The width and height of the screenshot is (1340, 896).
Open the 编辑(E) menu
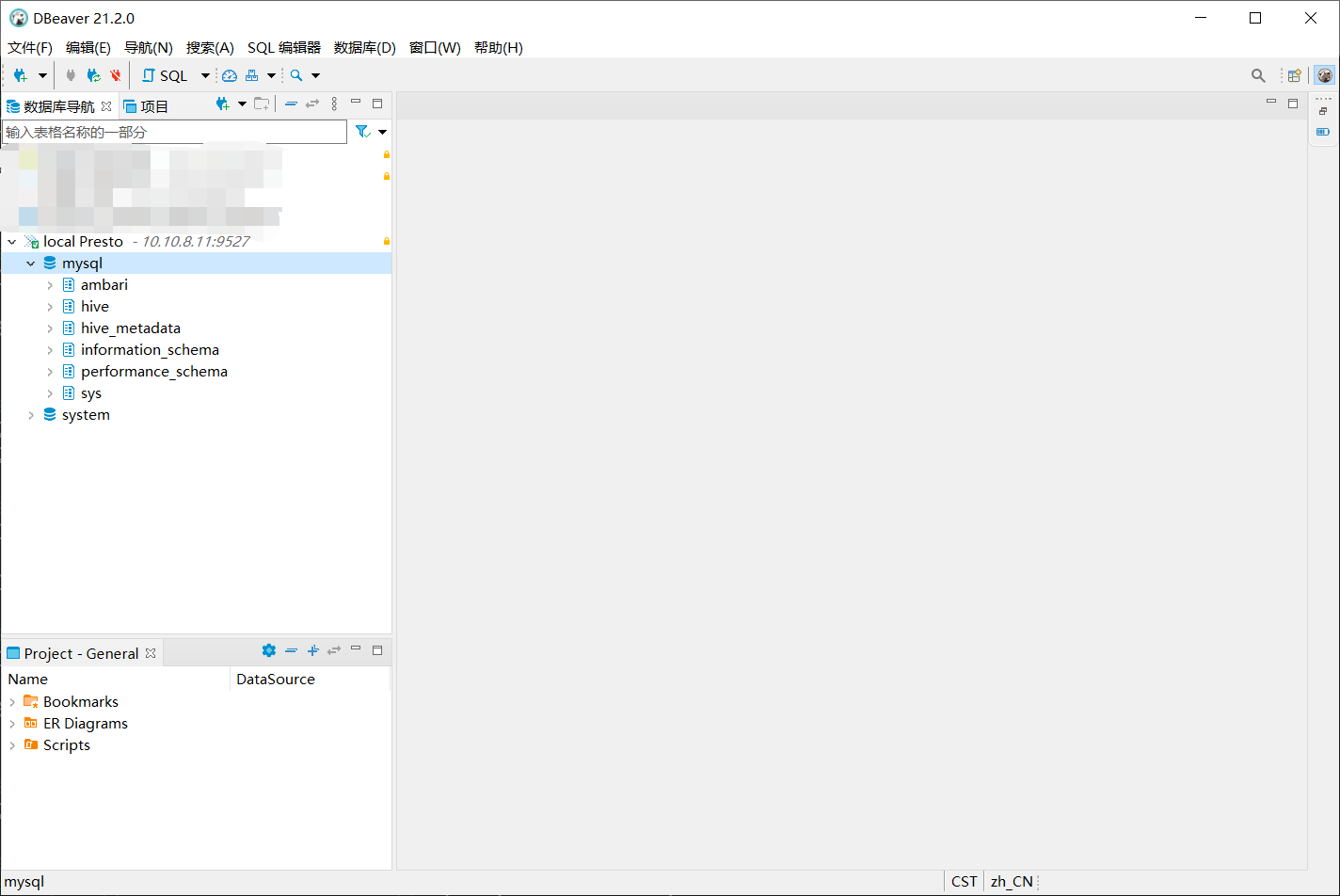tap(88, 47)
